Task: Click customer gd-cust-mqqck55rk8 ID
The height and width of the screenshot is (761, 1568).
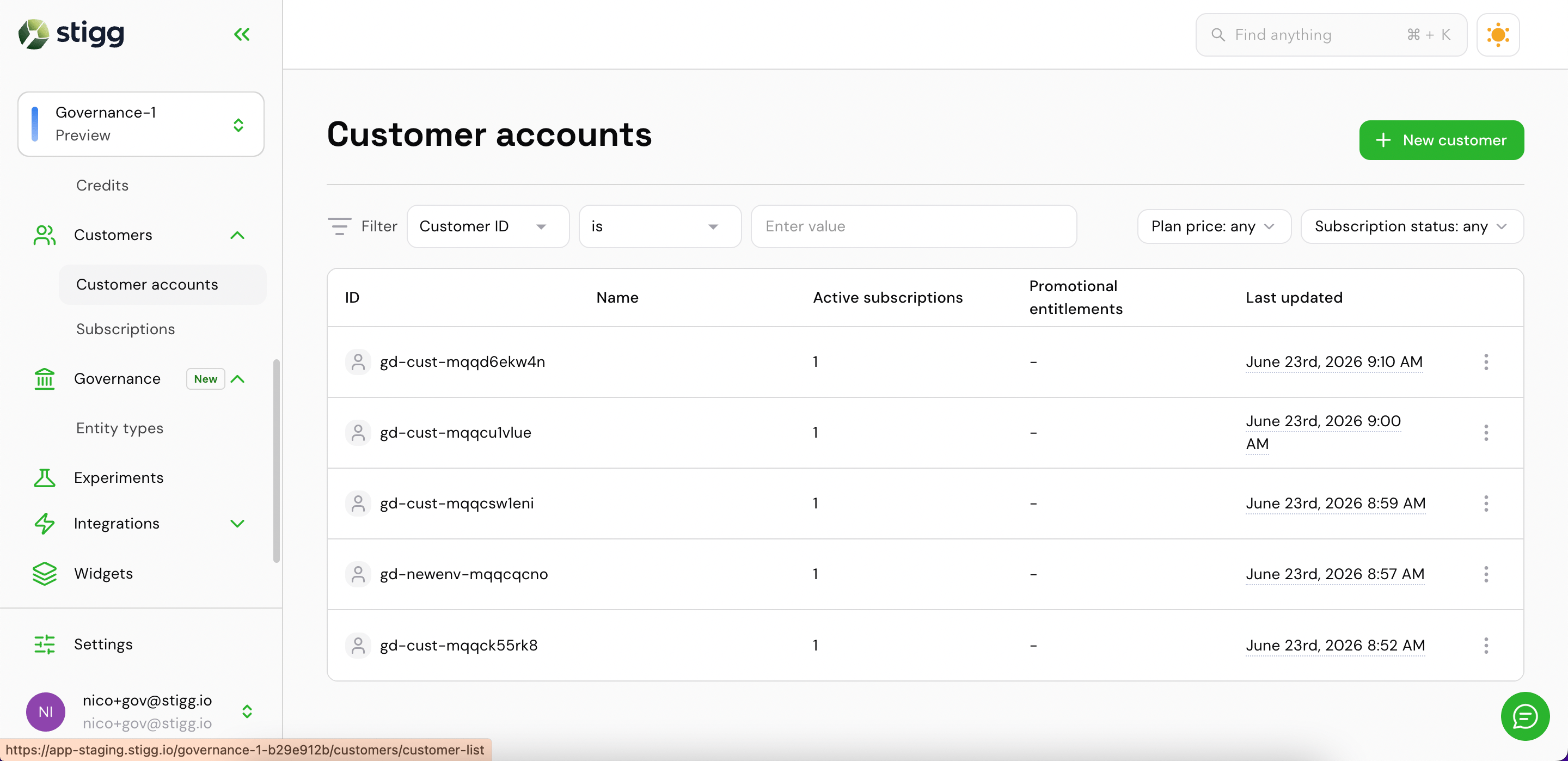Action: [459, 645]
